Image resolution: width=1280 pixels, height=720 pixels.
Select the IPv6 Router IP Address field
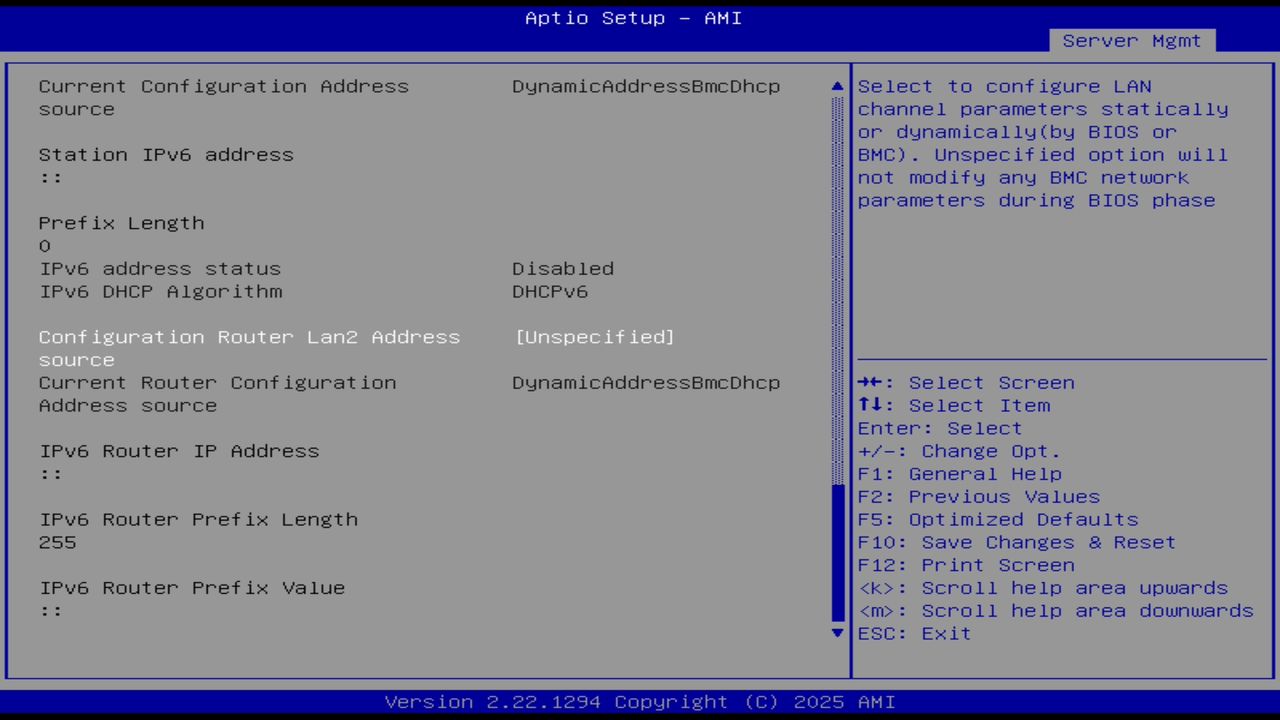point(179,451)
